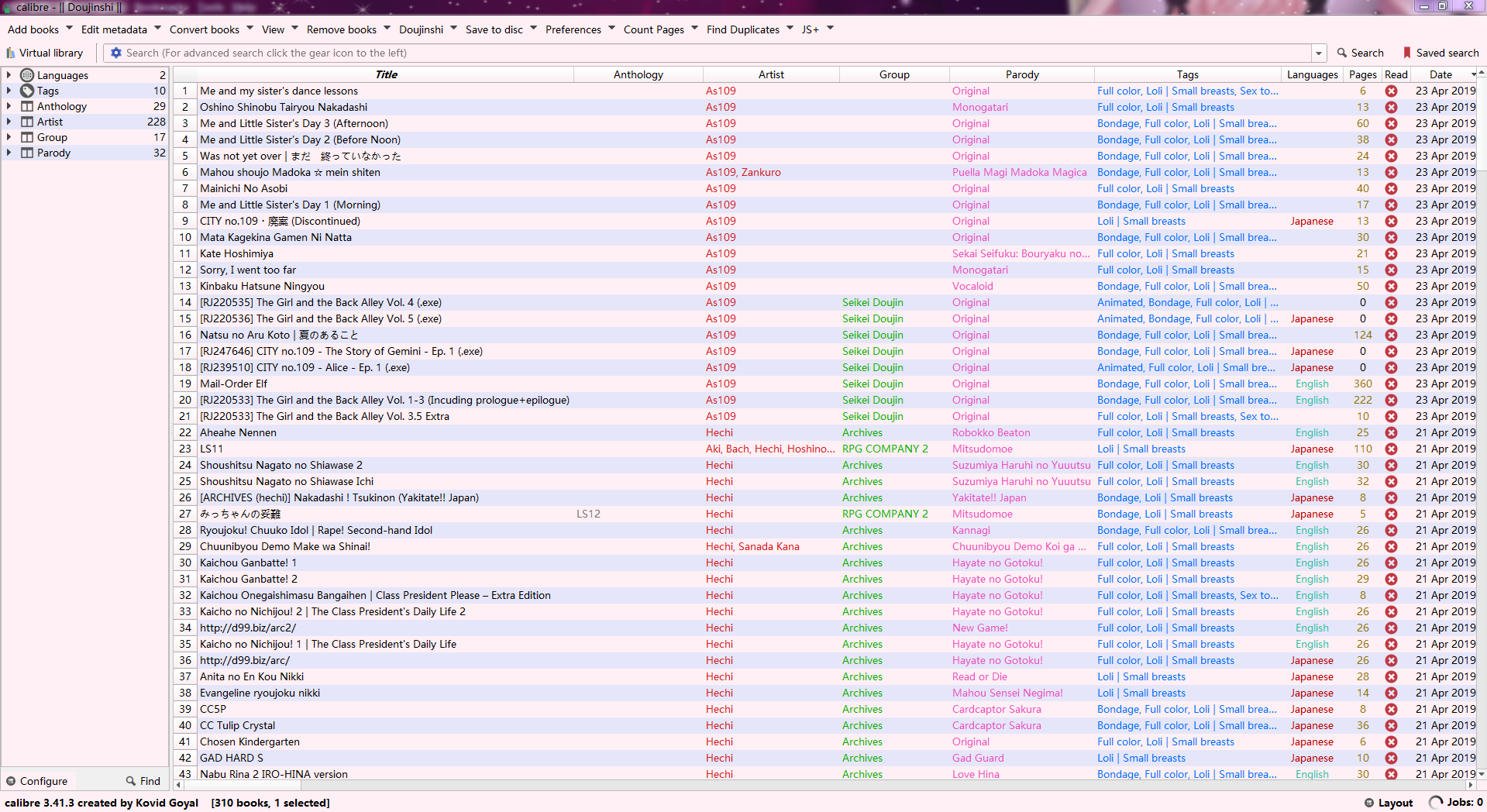Open the Save to disc dropdown arrow
The image size is (1487, 812).
click(533, 29)
